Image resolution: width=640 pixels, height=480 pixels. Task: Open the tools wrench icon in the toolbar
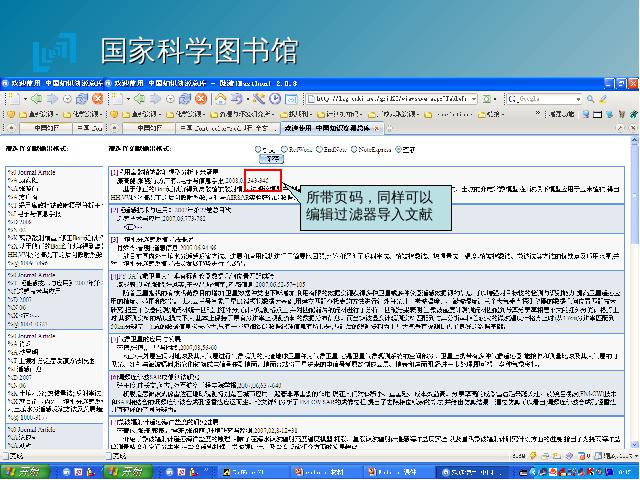click(259, 99)
